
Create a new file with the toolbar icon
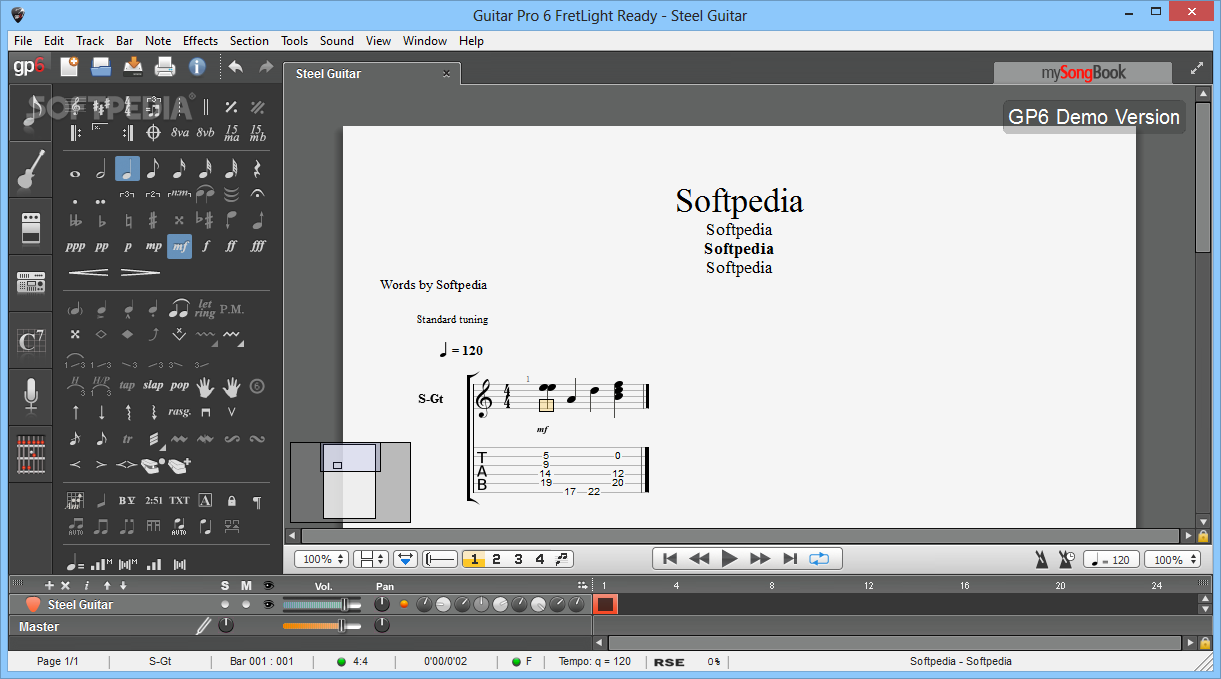click(x=70, y=67)
